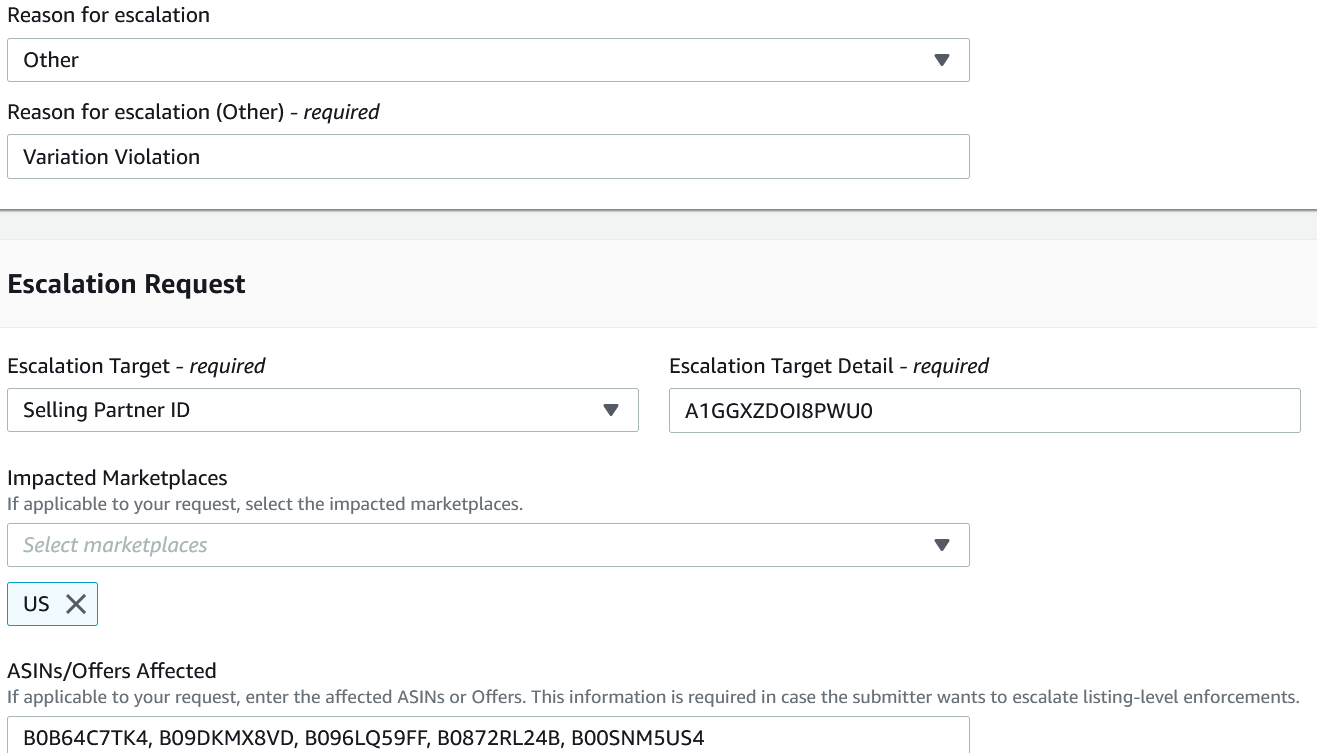
Task: Click the 'Escalation Request' section heading
Action: [126, 284]
